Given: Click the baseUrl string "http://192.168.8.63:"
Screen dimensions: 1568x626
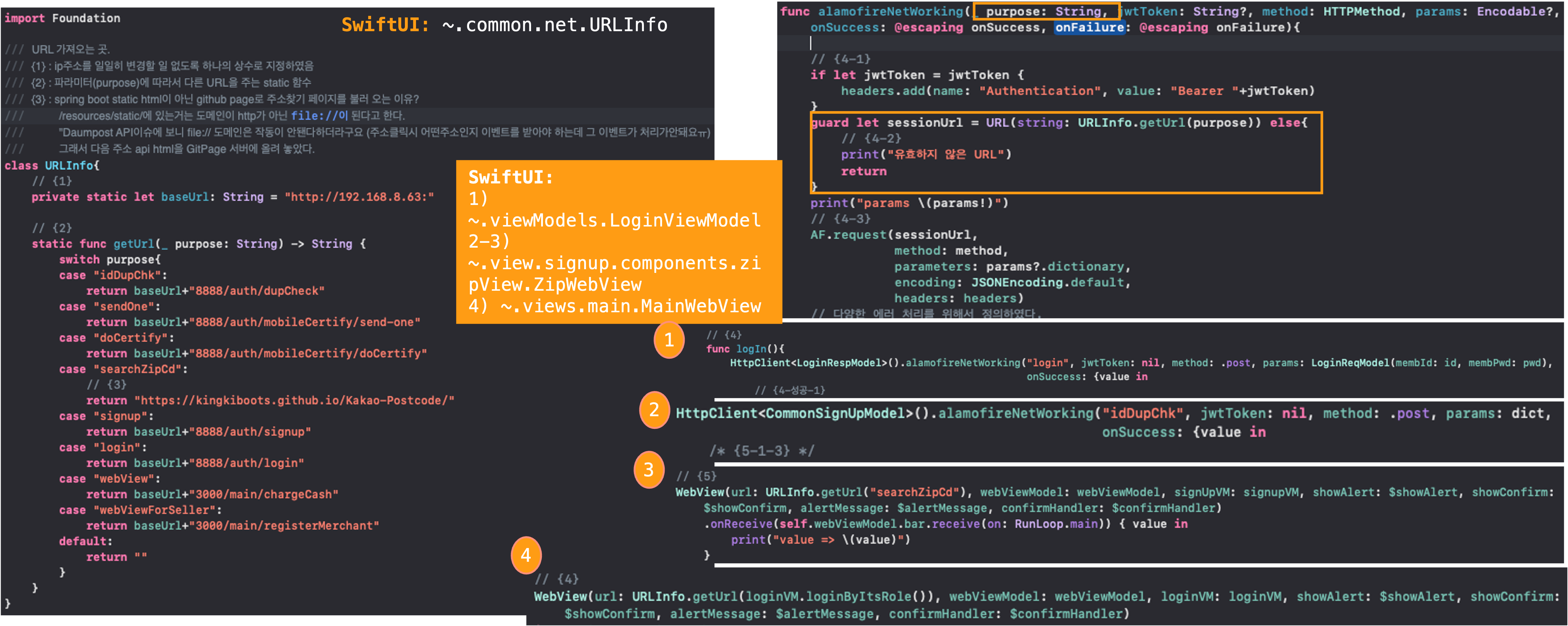Looking at the screenshot, I should (359, 197).
